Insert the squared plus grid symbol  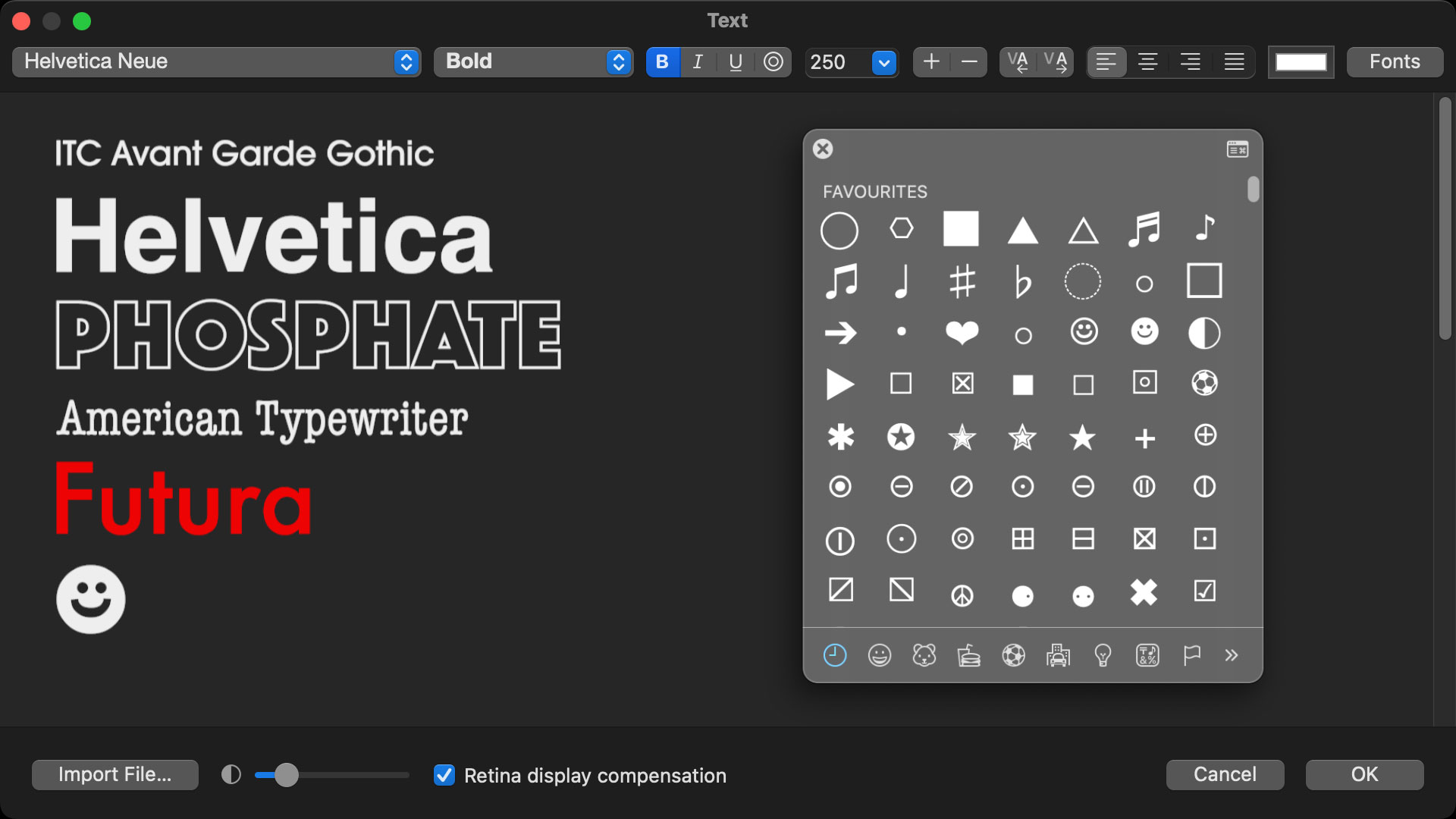tap(1023, 539)
